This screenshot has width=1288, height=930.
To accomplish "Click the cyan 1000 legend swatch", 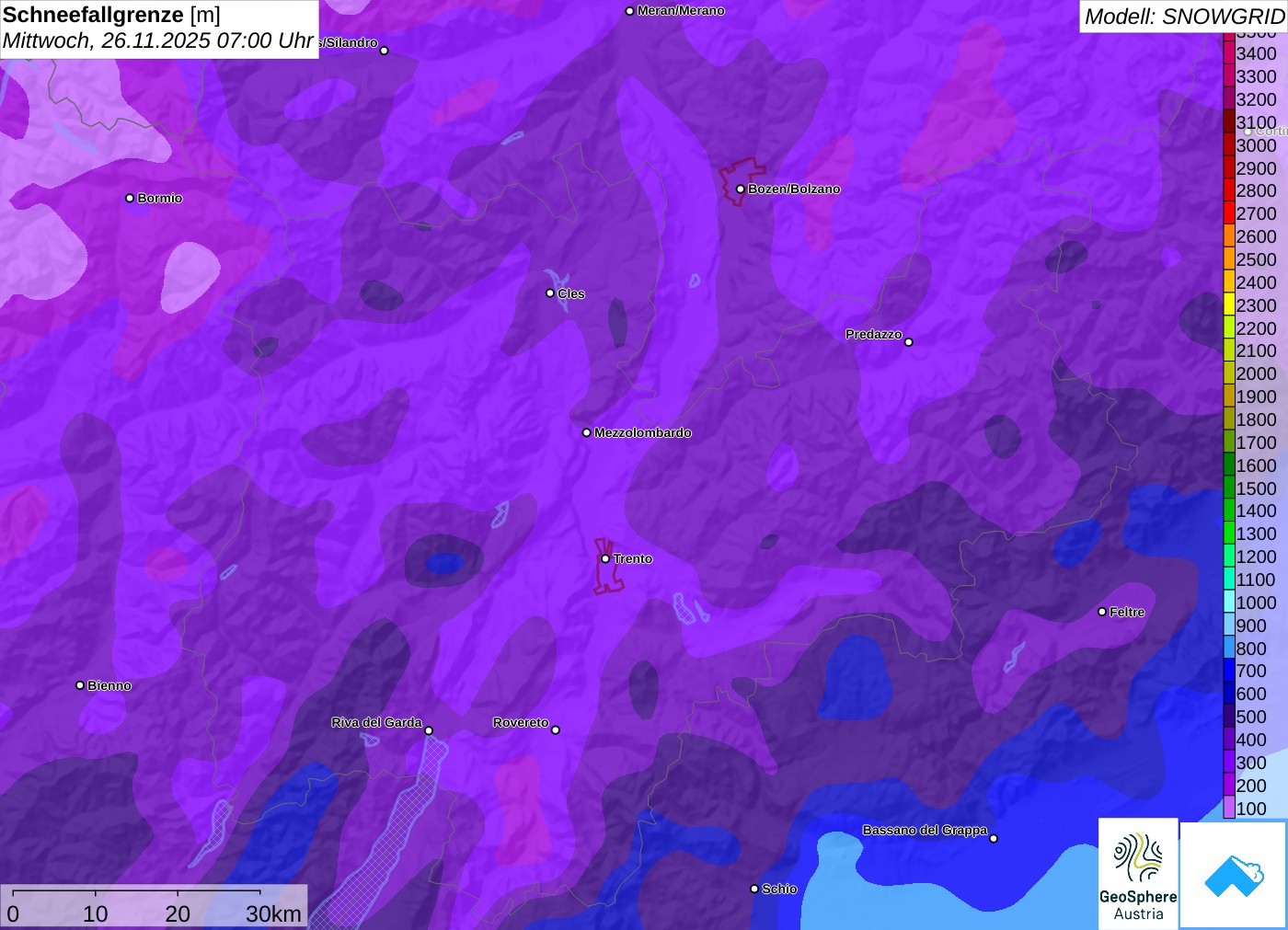I will 1229,603.
